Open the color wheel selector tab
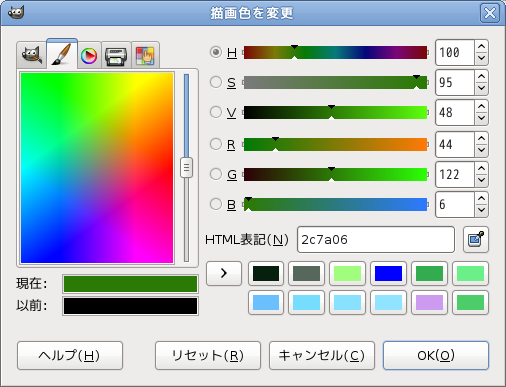The image size is (506, 387). (89, 55)
